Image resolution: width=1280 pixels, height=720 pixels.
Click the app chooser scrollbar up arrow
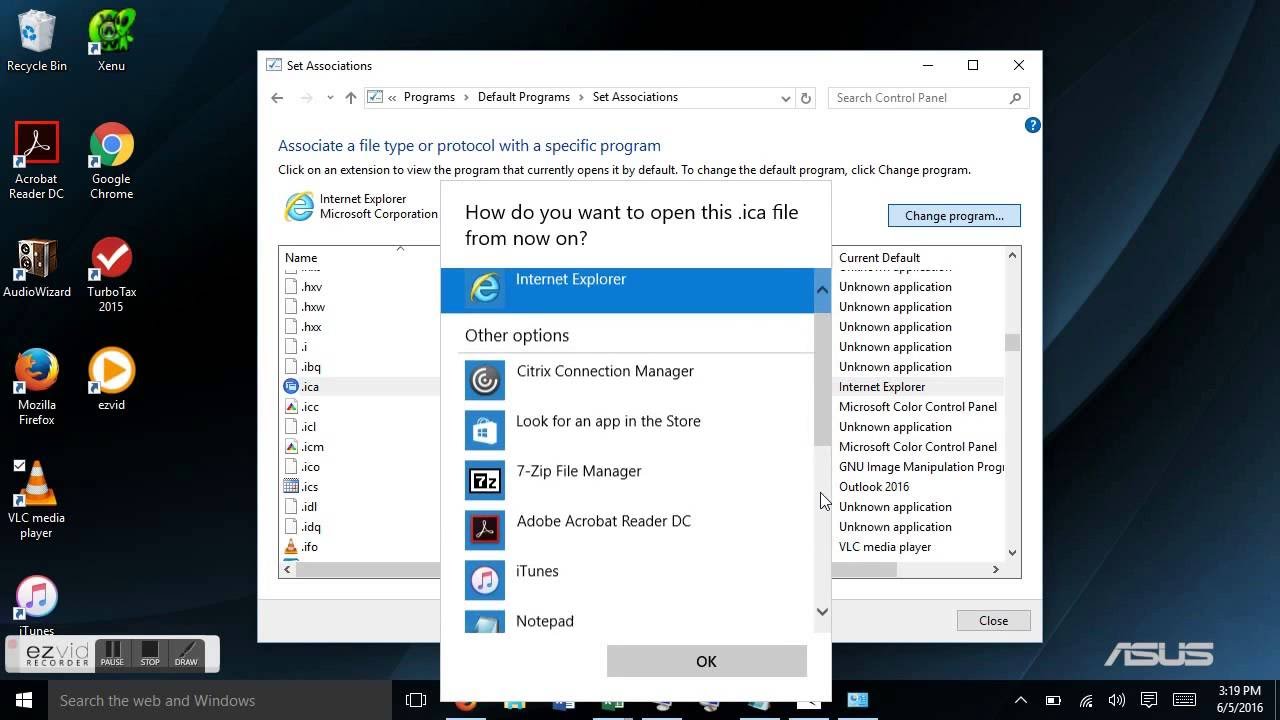pyautogui.click(x=822, y=290)
